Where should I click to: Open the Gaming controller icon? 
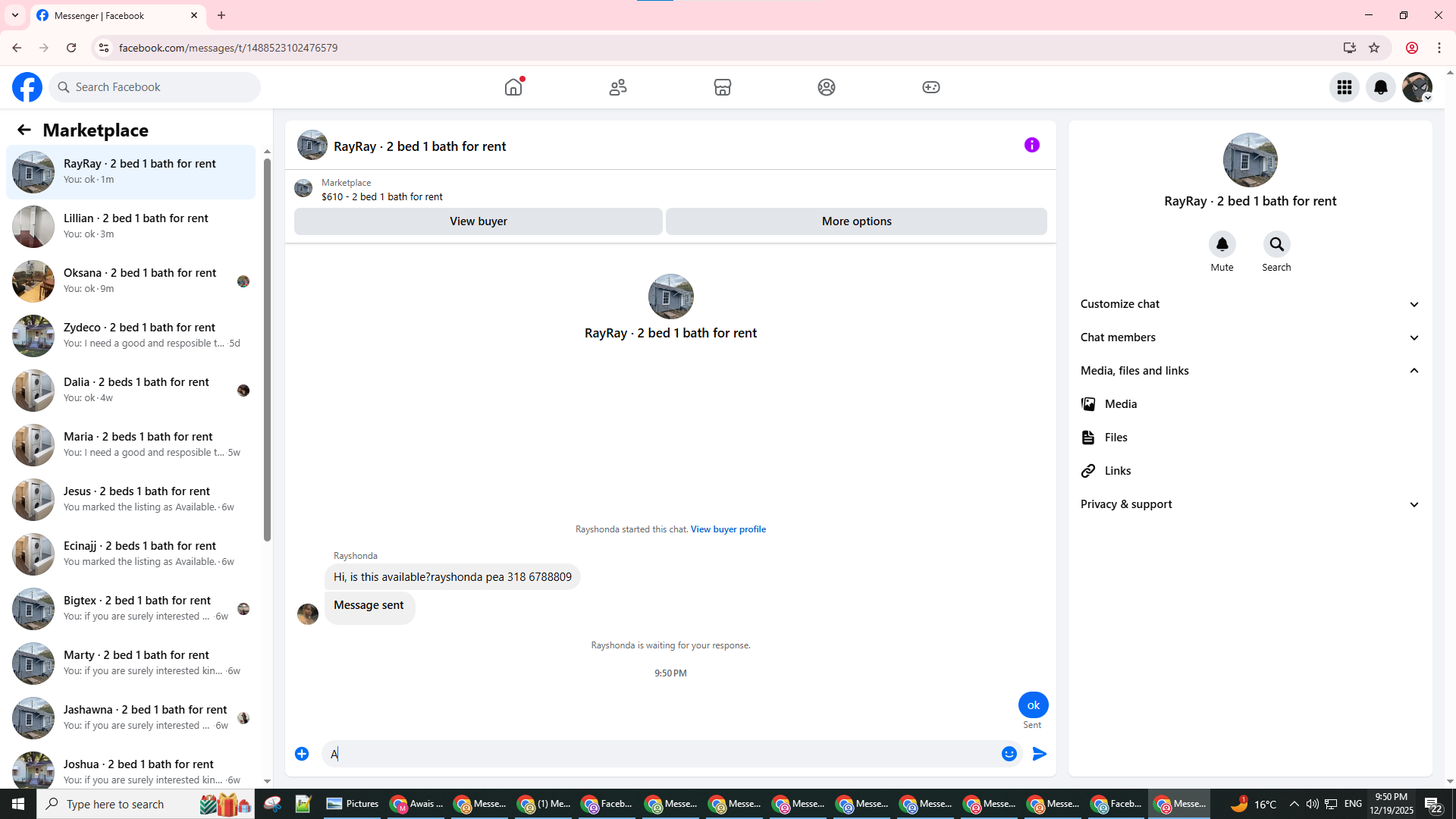[x=930, y=87]
